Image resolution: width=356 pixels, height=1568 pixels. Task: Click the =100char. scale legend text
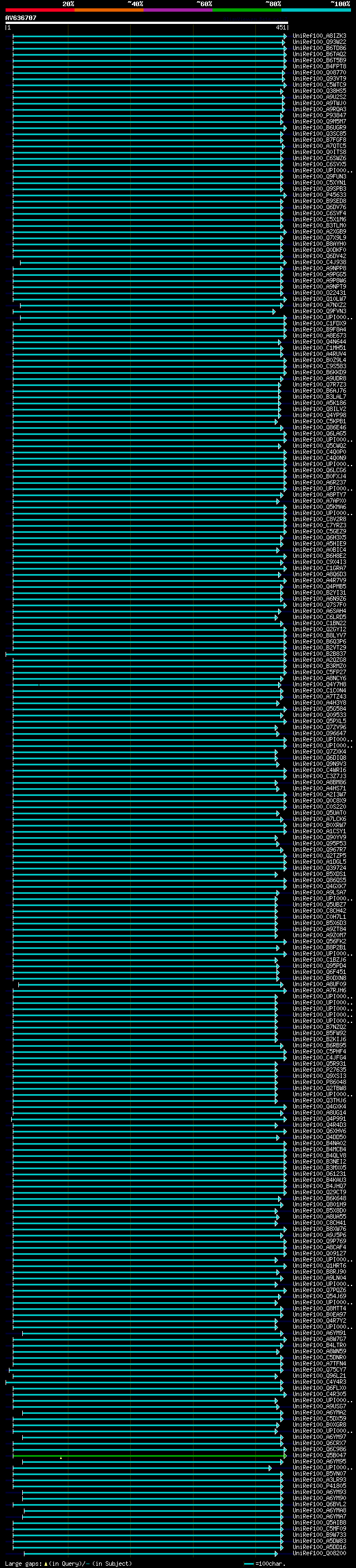(270, 1564)
